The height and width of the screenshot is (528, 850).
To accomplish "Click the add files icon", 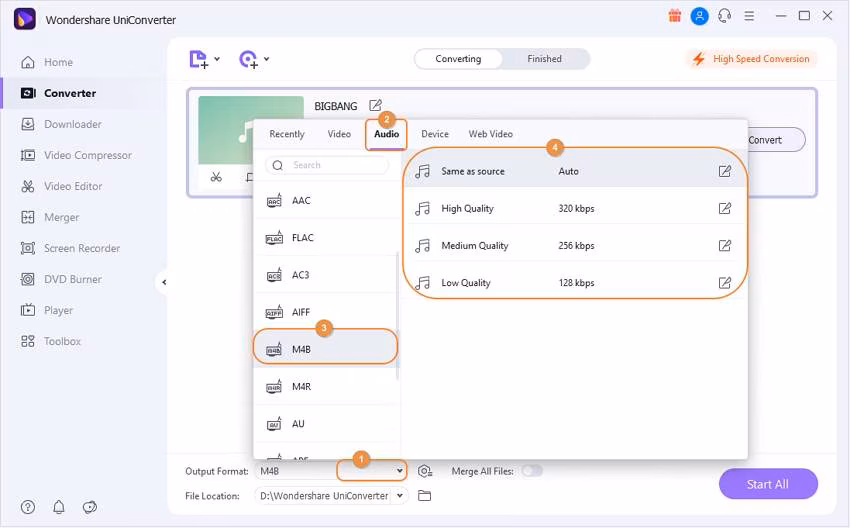I will coord(198,59).
